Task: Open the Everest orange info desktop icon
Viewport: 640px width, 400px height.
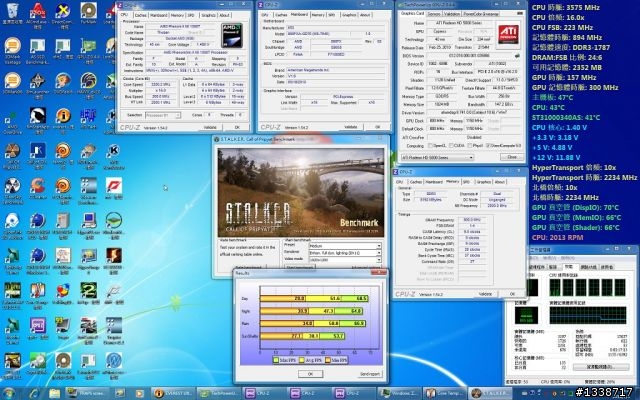Action: pos(63,118)
